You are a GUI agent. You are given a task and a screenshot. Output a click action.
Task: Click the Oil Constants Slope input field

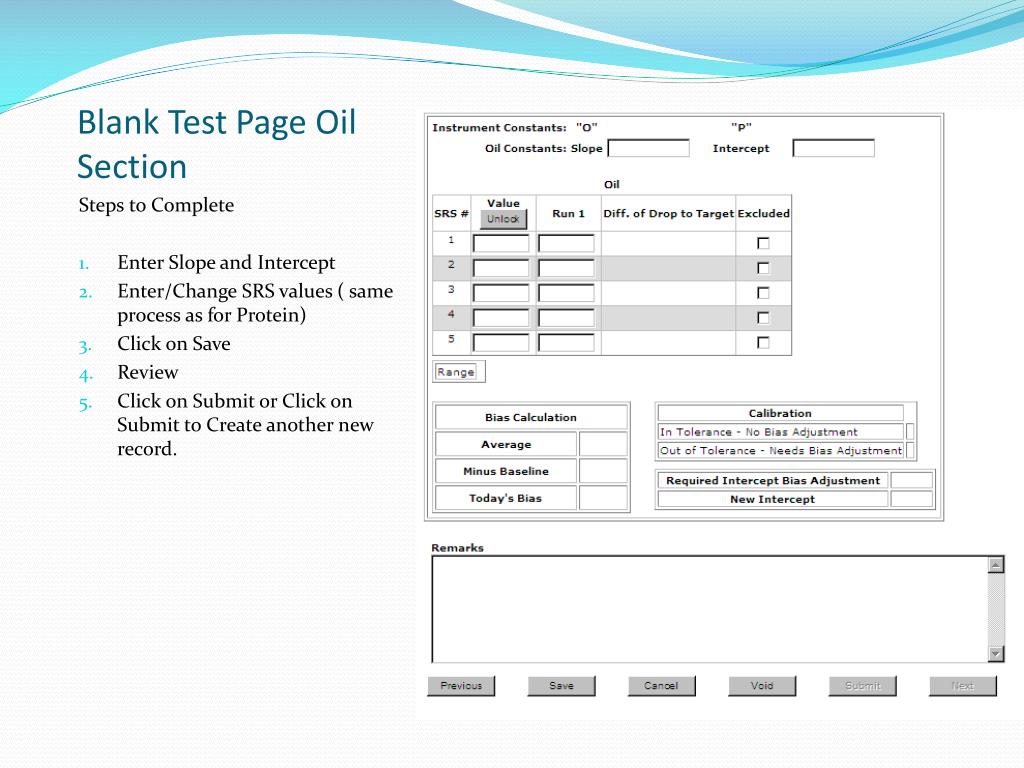[648, 148]
